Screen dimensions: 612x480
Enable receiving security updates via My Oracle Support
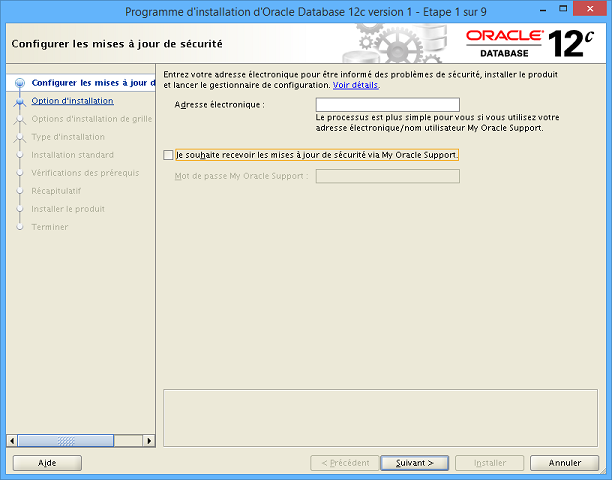tap(168, 155)
